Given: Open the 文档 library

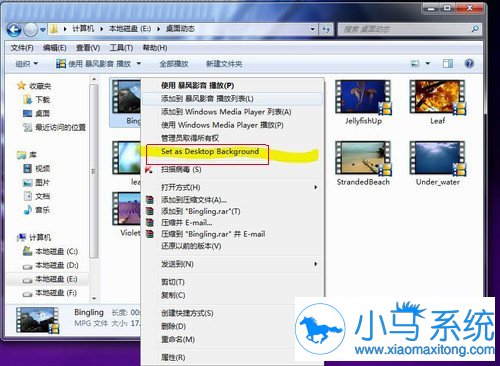Looking at the screenshot, I should [x=37, y=196].
